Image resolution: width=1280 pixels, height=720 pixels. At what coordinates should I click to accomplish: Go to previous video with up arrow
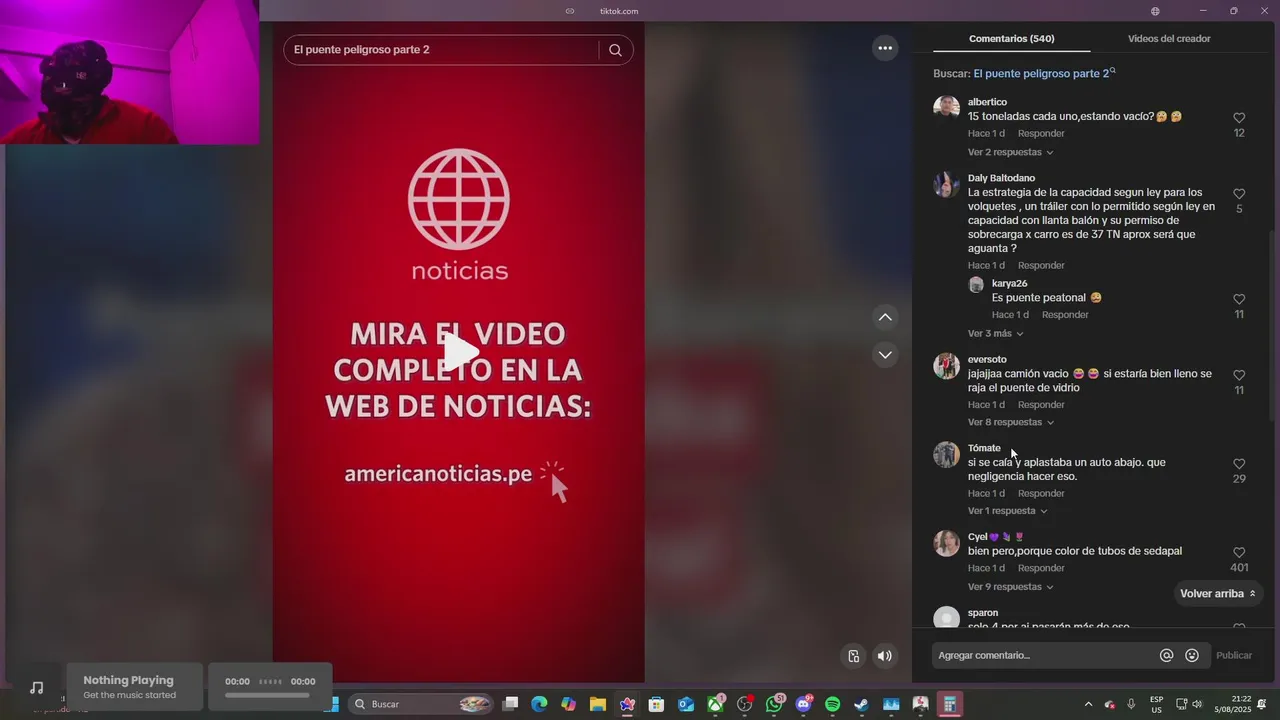coord(885,317)
